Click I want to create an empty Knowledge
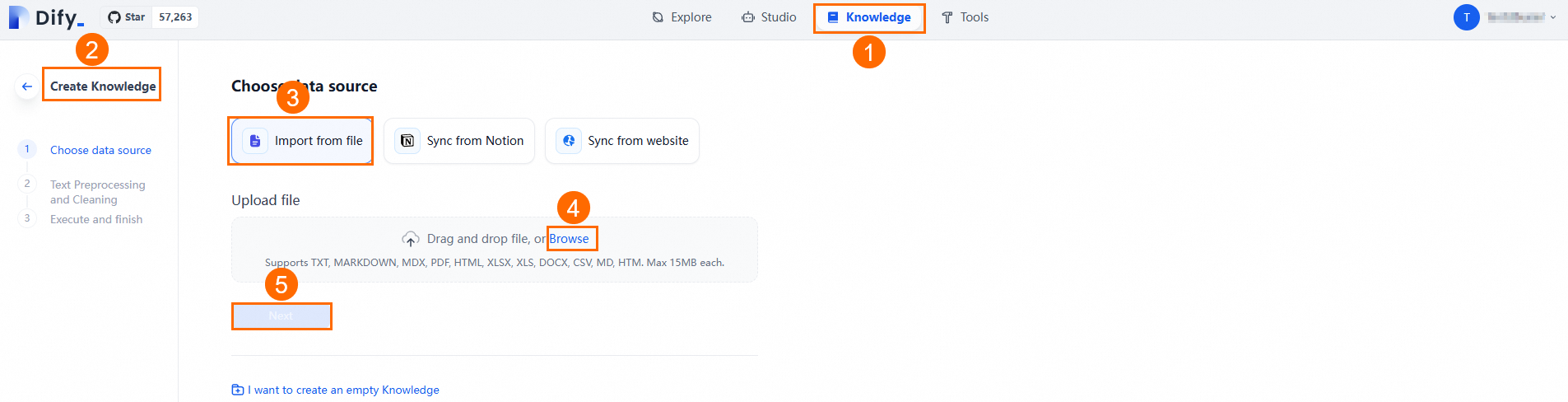Image resolution: width=1568 pixels, height=402 pixels. pyautogui.click(x=343, y=390)
